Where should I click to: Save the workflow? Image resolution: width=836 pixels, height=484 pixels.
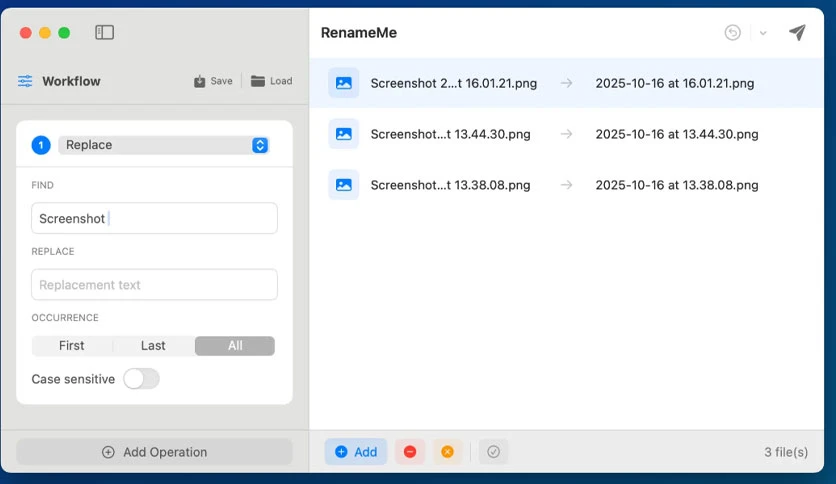213,81
